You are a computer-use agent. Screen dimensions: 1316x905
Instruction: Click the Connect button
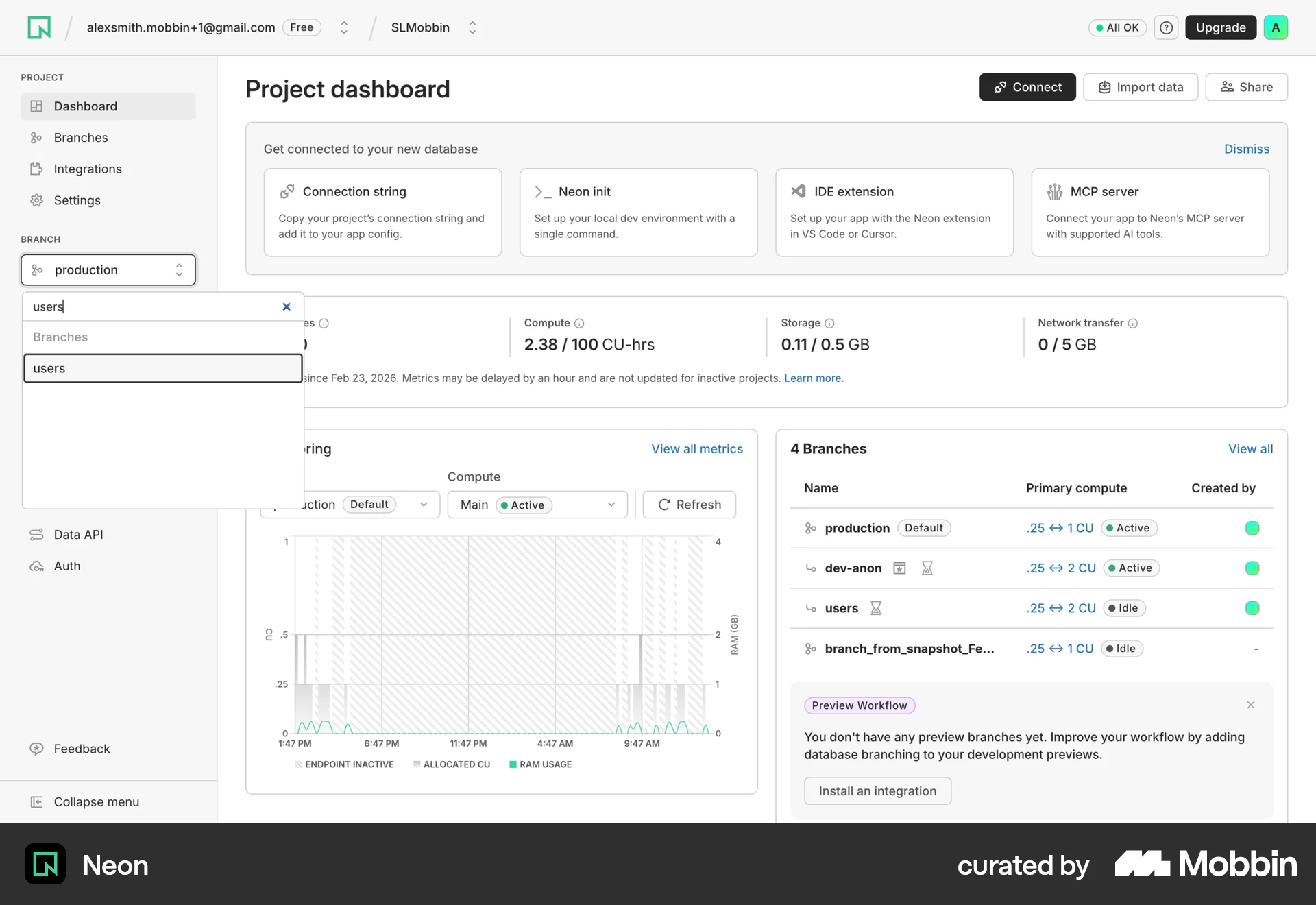point(1027,87)
